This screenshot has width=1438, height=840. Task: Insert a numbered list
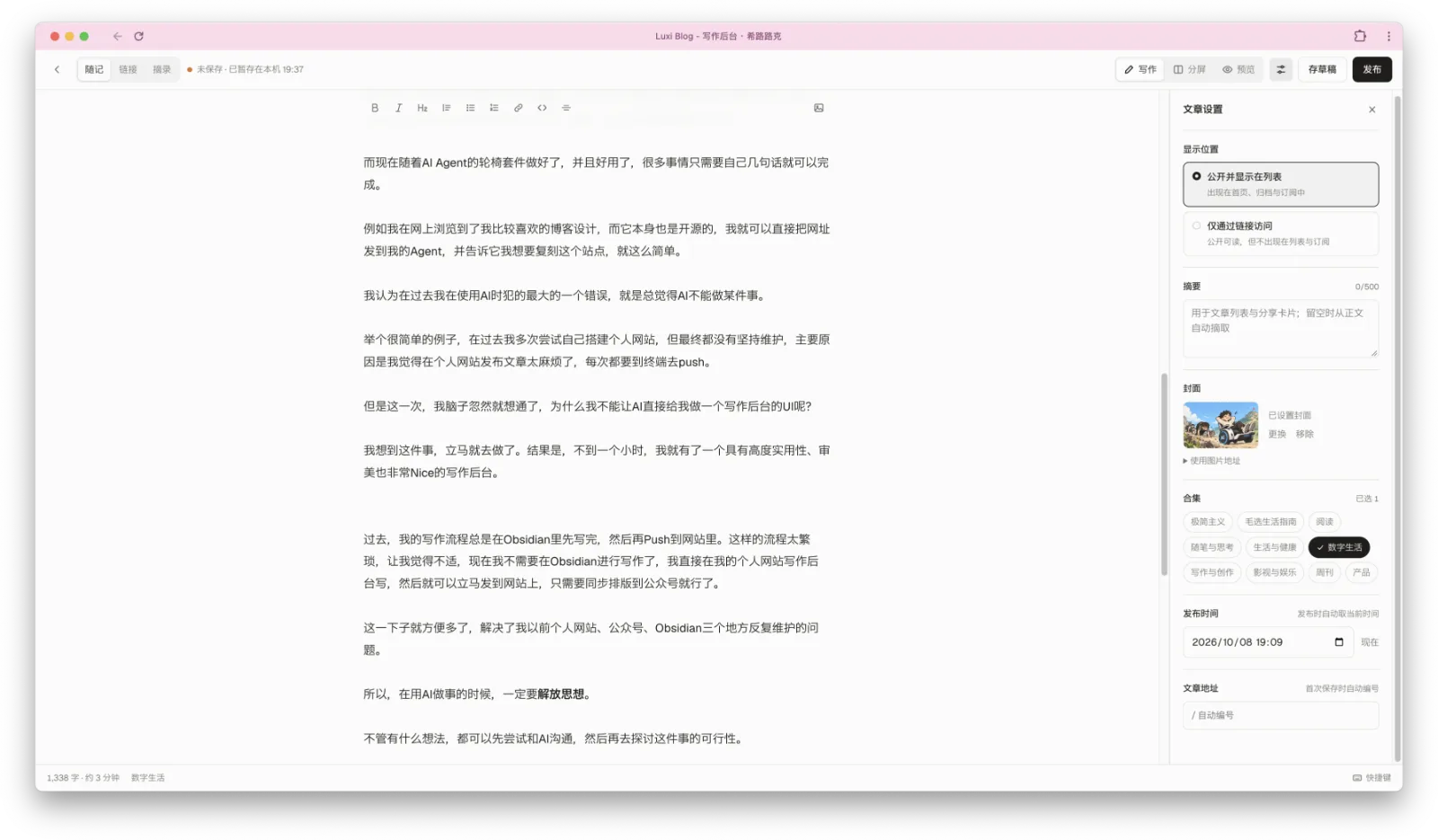tap(494, 108)
